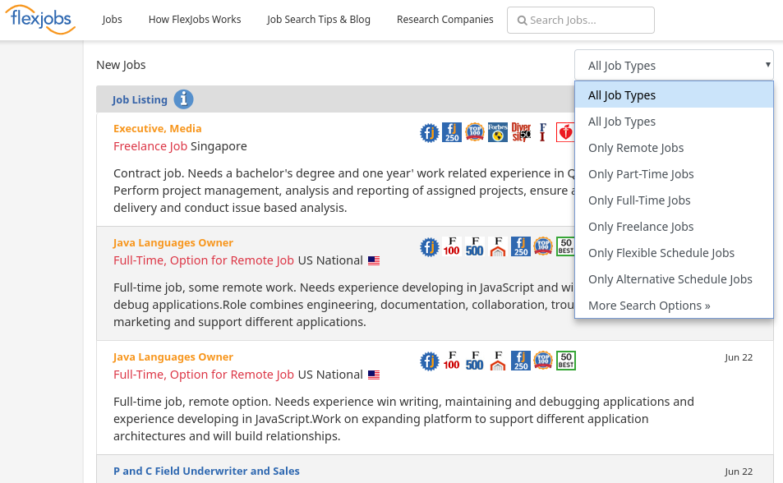Select Only Remote Jobs option
The width and height of the screenshot is (783, 483).
click(636, 148)
